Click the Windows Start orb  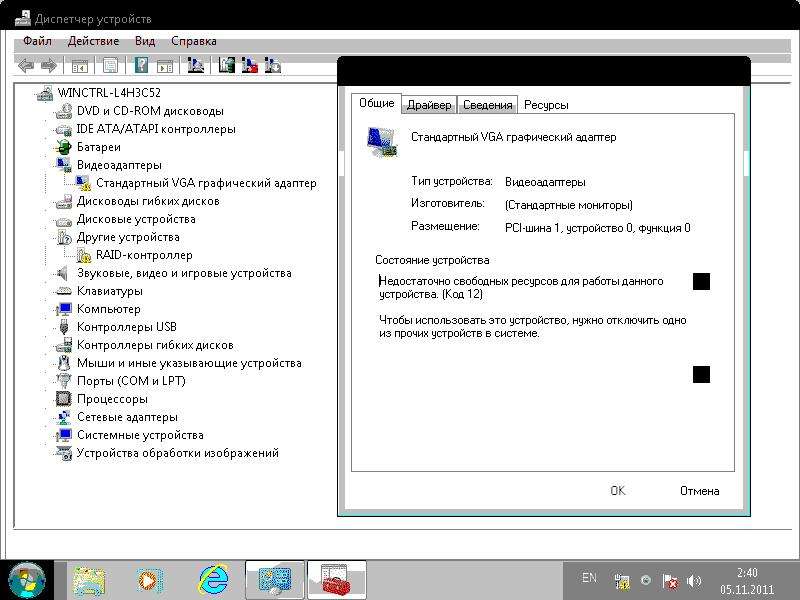(27, 579)
